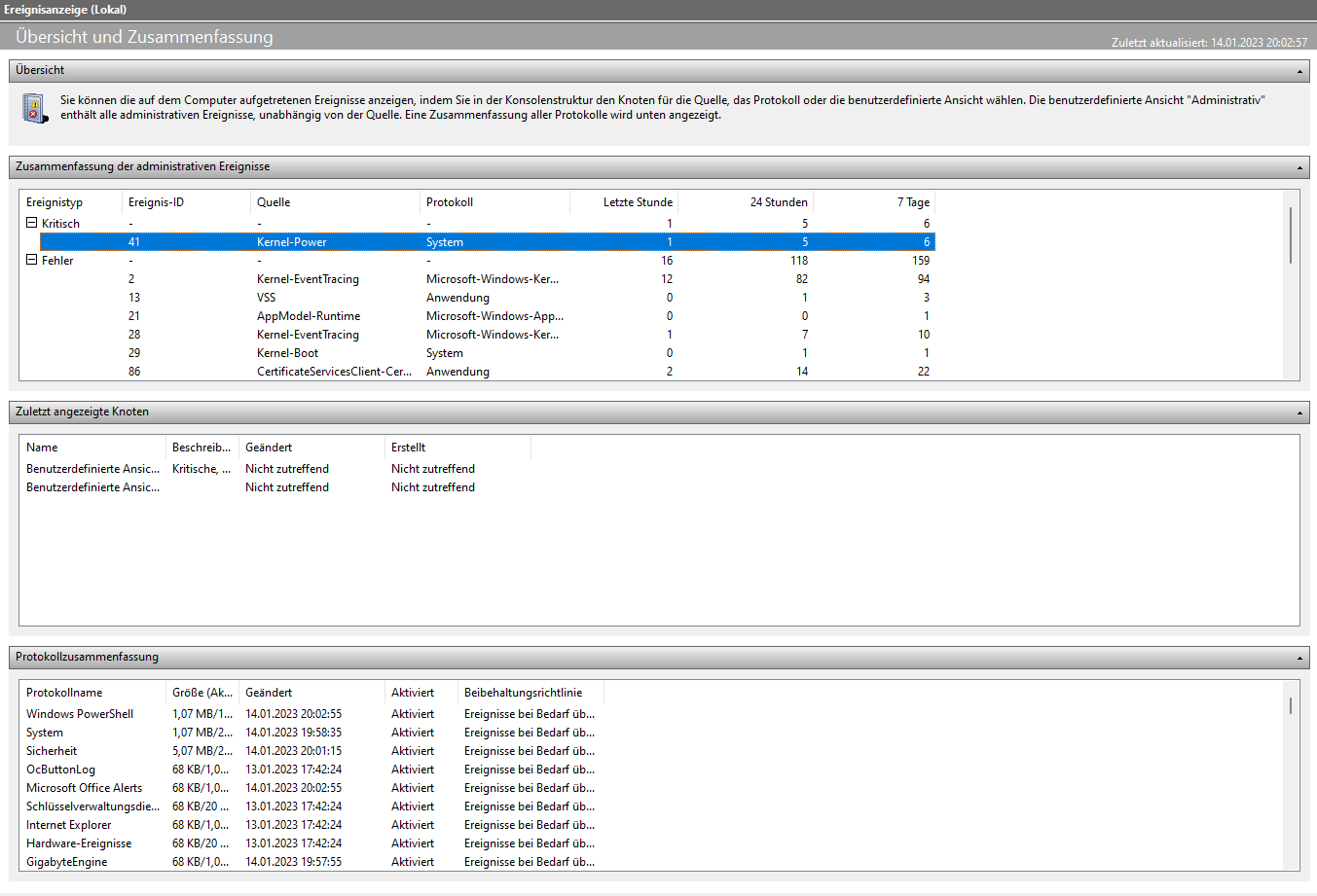Viewport: 1317px width, 896px height.
Task: Click the Kritisch group label
Action: (x=60, y=224)
